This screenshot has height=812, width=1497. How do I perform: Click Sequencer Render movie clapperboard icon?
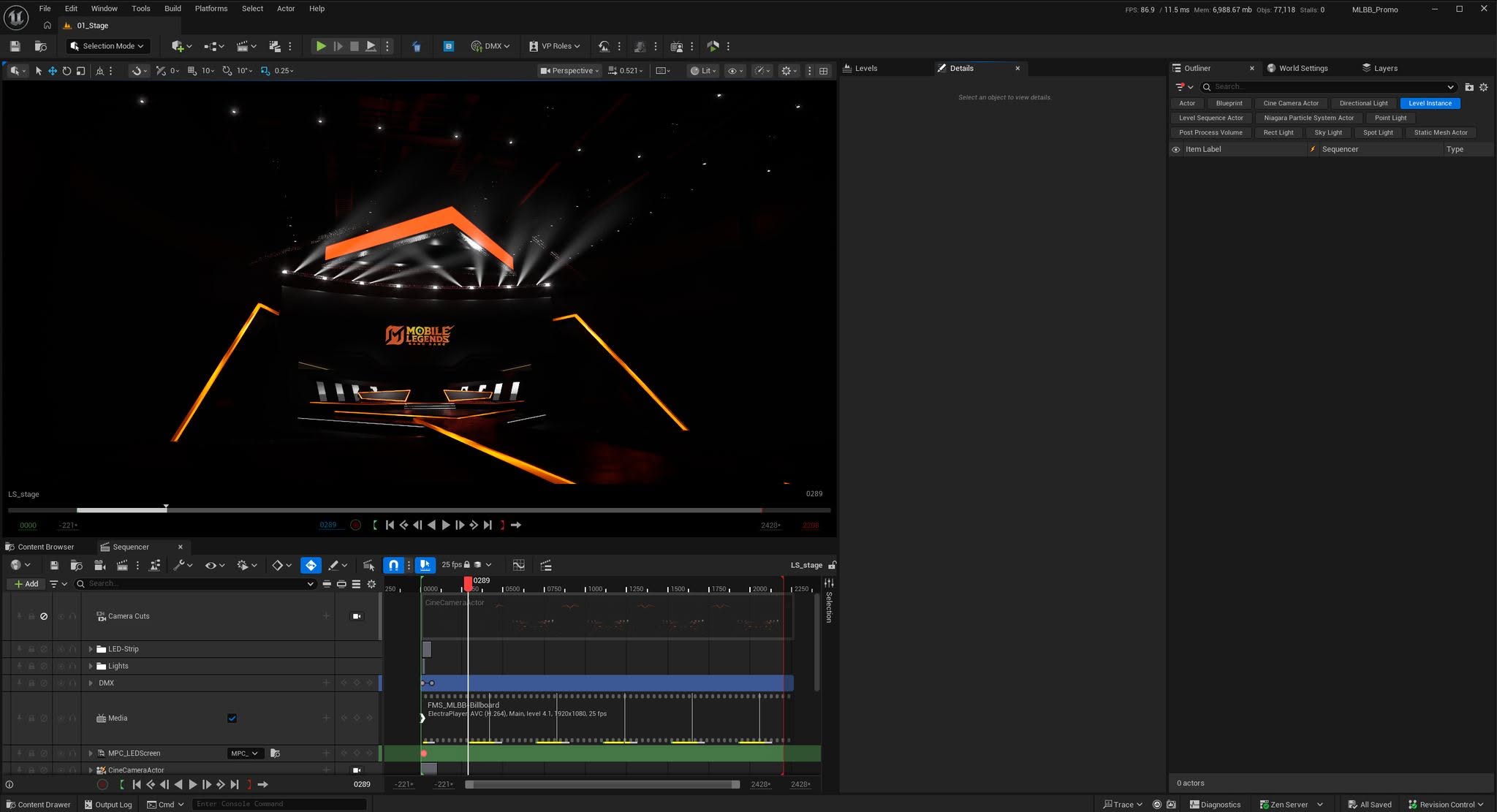point(122,565)
